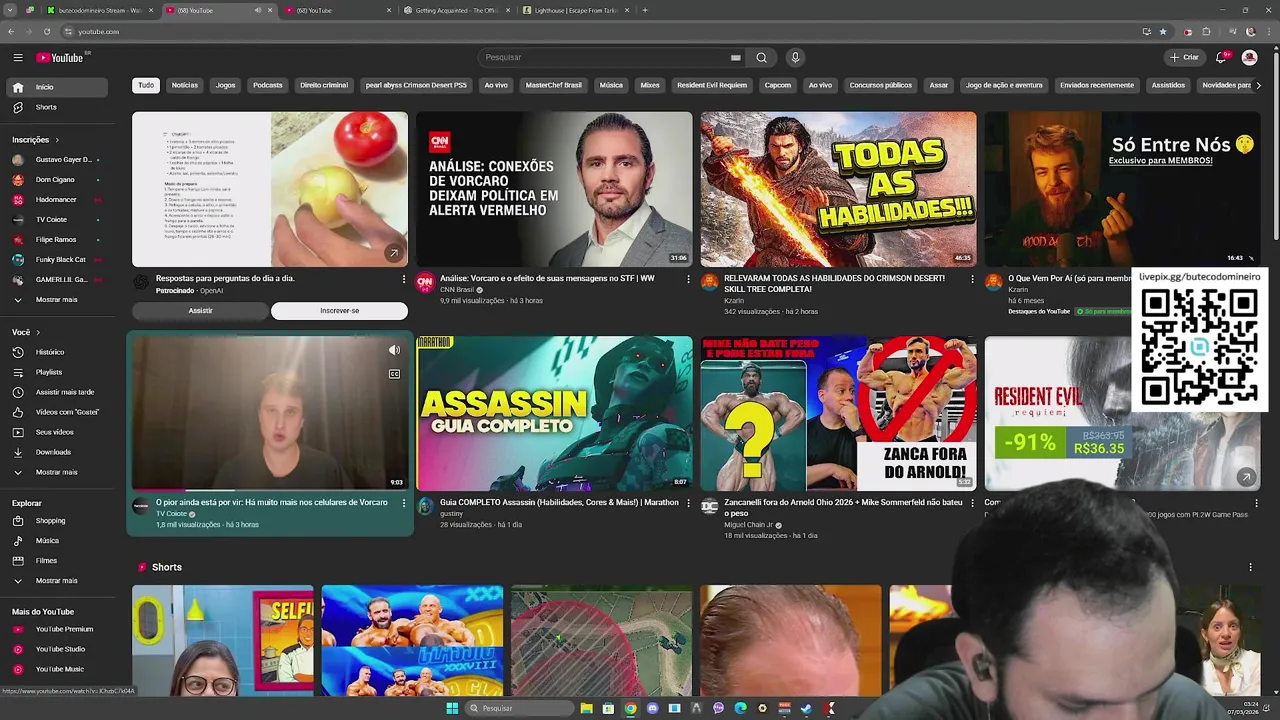Toggle captions on the previewing video

coord(394,374)
